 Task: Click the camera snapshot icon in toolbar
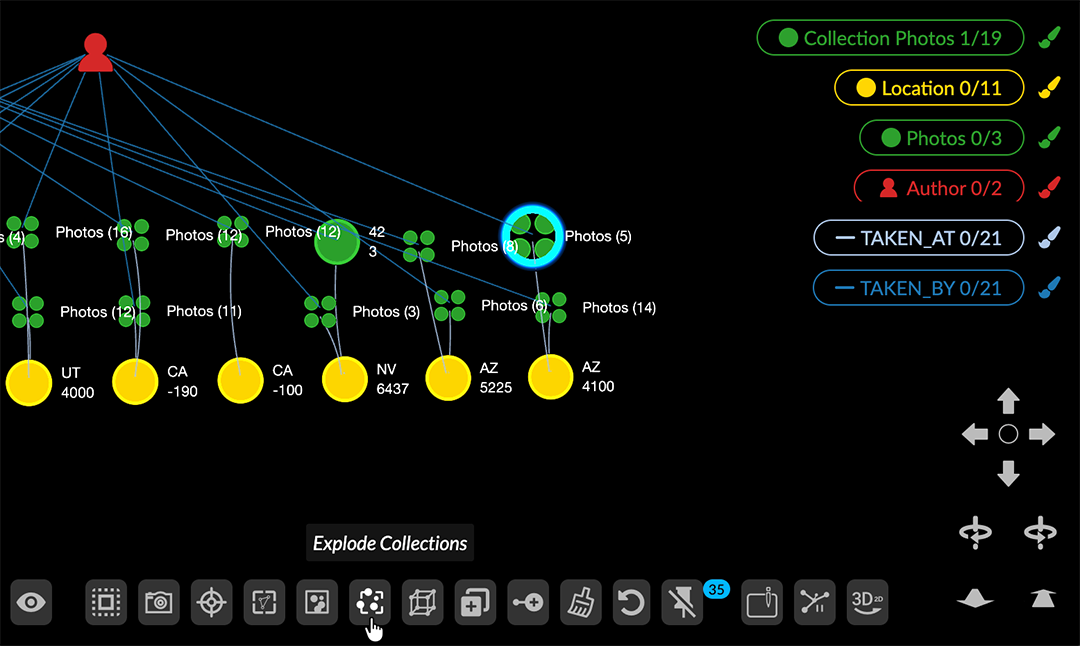(x=158, y=603)
